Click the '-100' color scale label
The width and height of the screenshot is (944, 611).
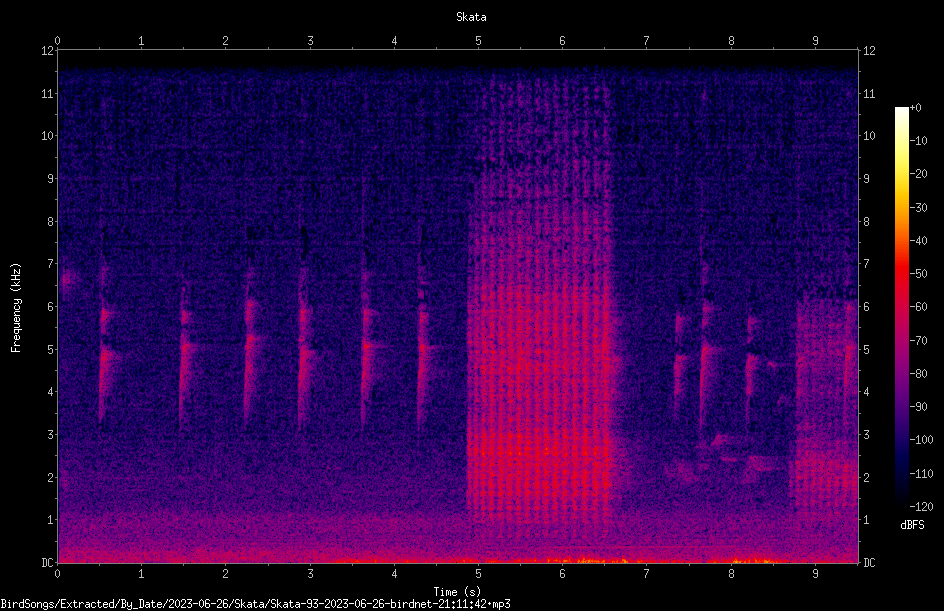[922, 440]
